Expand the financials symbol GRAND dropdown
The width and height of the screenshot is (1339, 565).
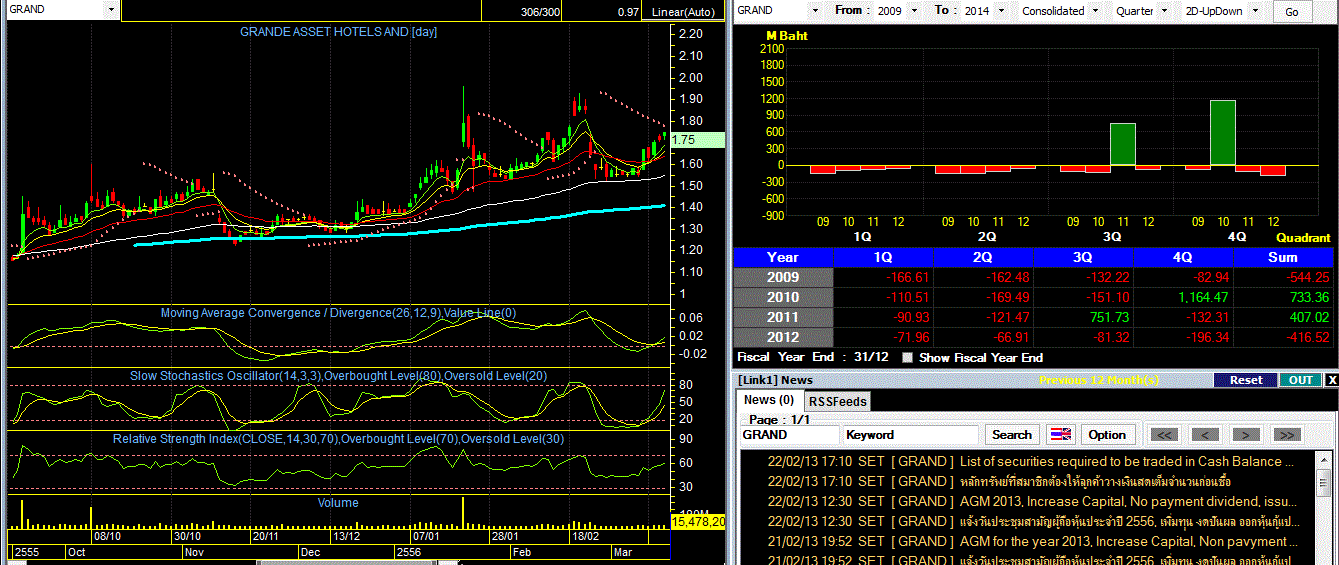pyautogui.click(x=815, y=10)
